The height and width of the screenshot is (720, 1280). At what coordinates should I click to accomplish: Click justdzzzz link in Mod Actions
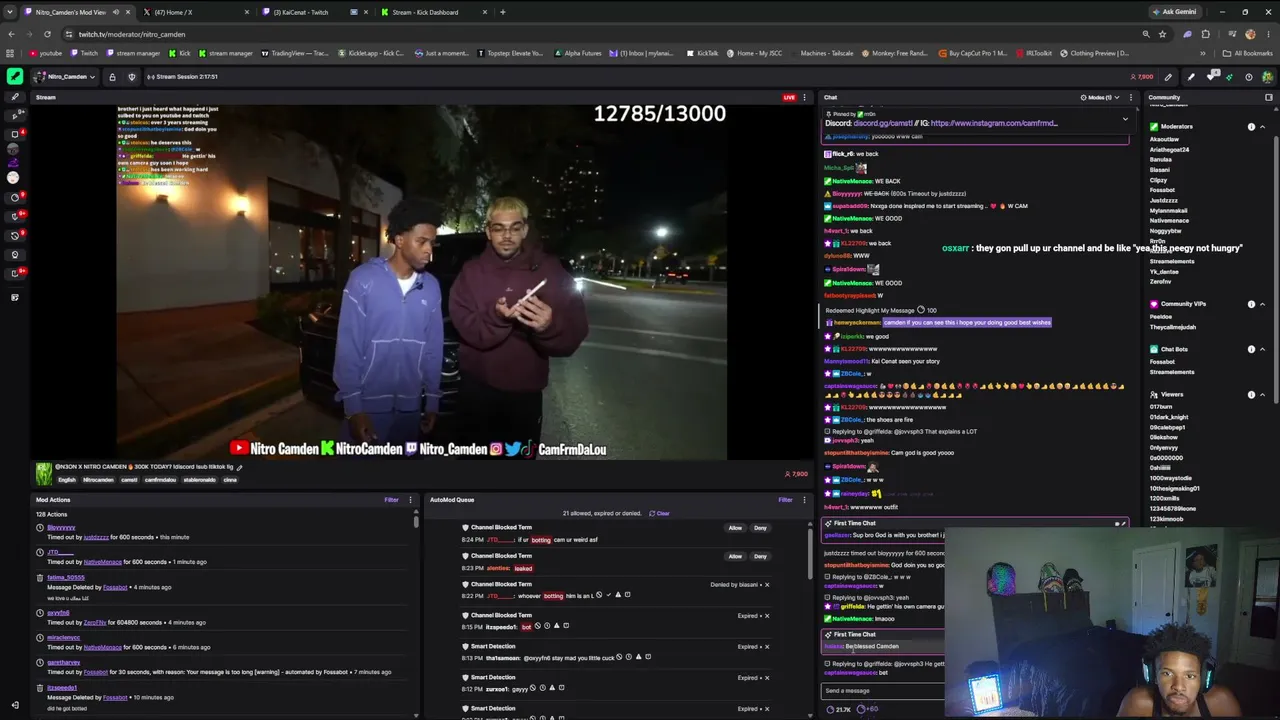[x=96, y=537]
